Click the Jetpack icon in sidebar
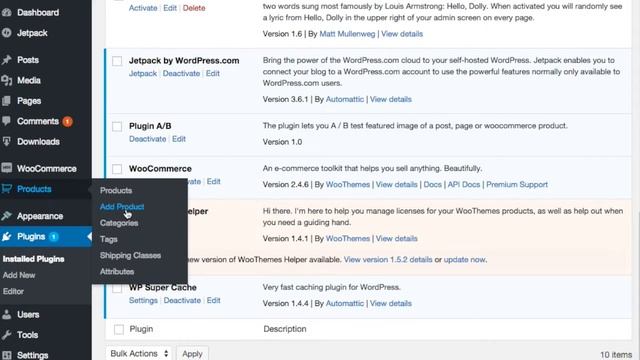 click(x=7, y=33)
